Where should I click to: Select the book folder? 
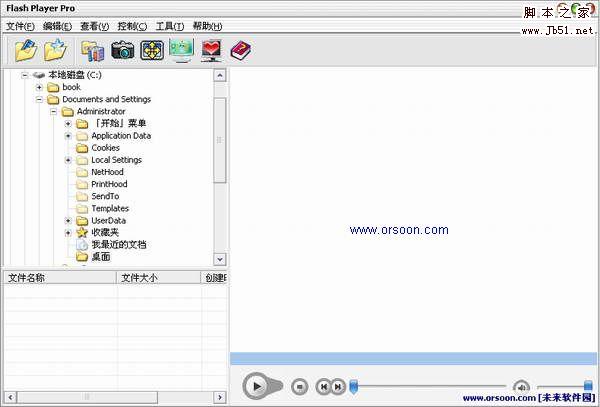71,87
